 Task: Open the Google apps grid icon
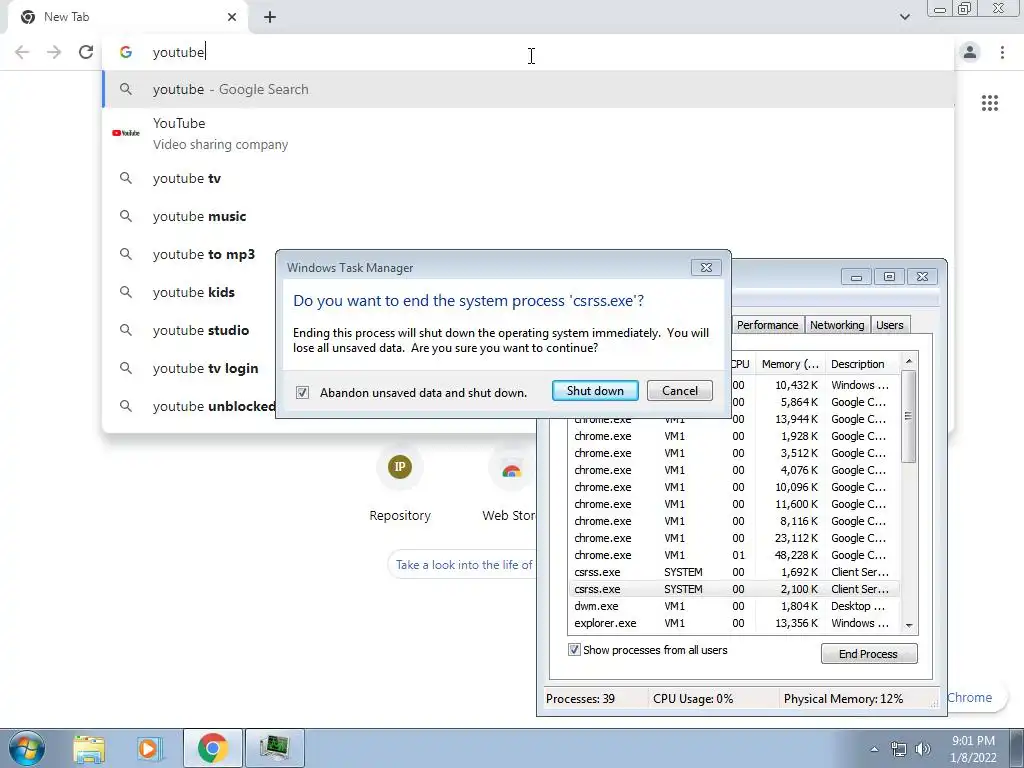[x=990, y=103]
